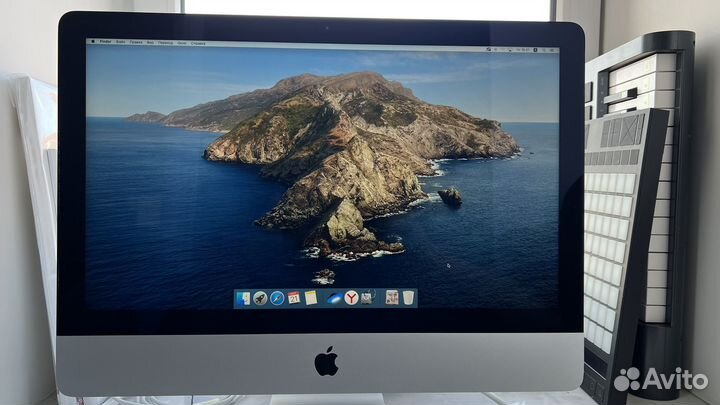Open Calendar icon showing 21
The width and height of the screenshot is (720, 405).
294,298
